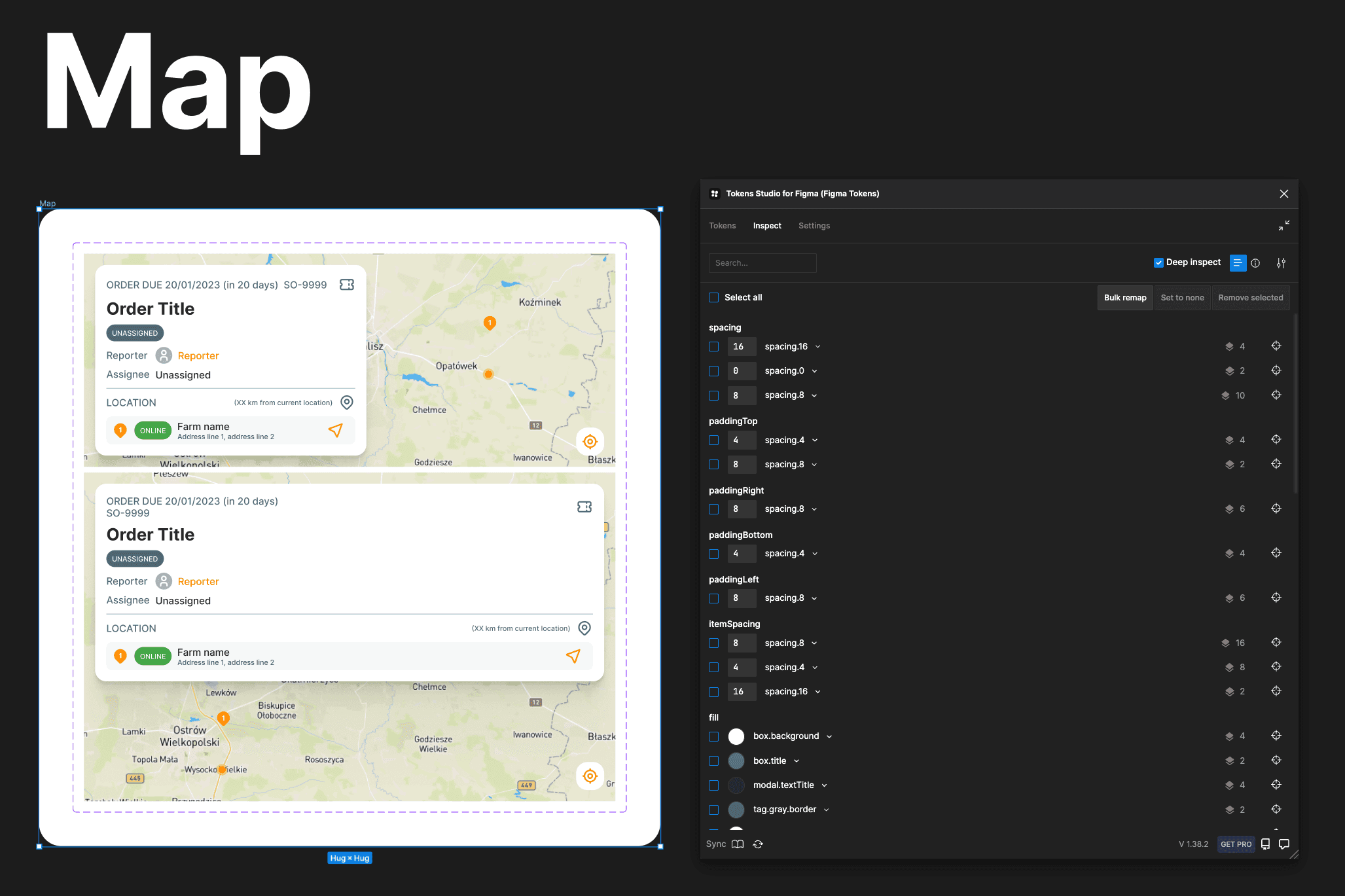Tick the spacing.0 row checkbox
Viewport: 1345px width, 896px height.
tap(713, 371)
